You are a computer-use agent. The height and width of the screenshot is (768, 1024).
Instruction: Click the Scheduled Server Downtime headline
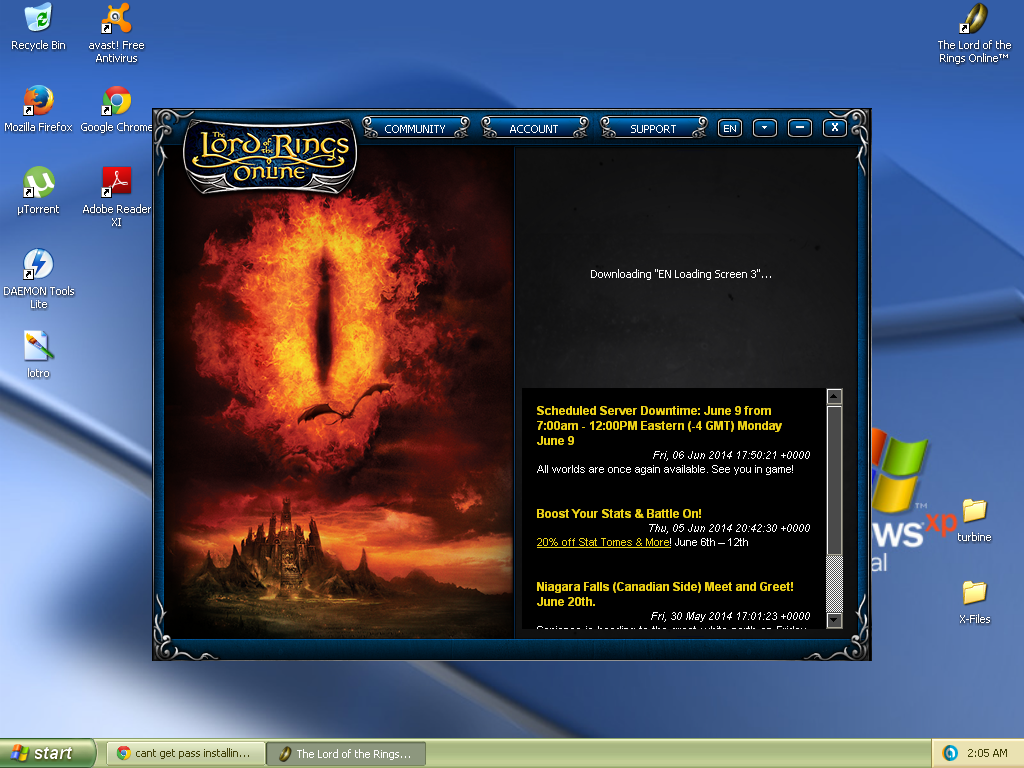[x=659, y=426]
